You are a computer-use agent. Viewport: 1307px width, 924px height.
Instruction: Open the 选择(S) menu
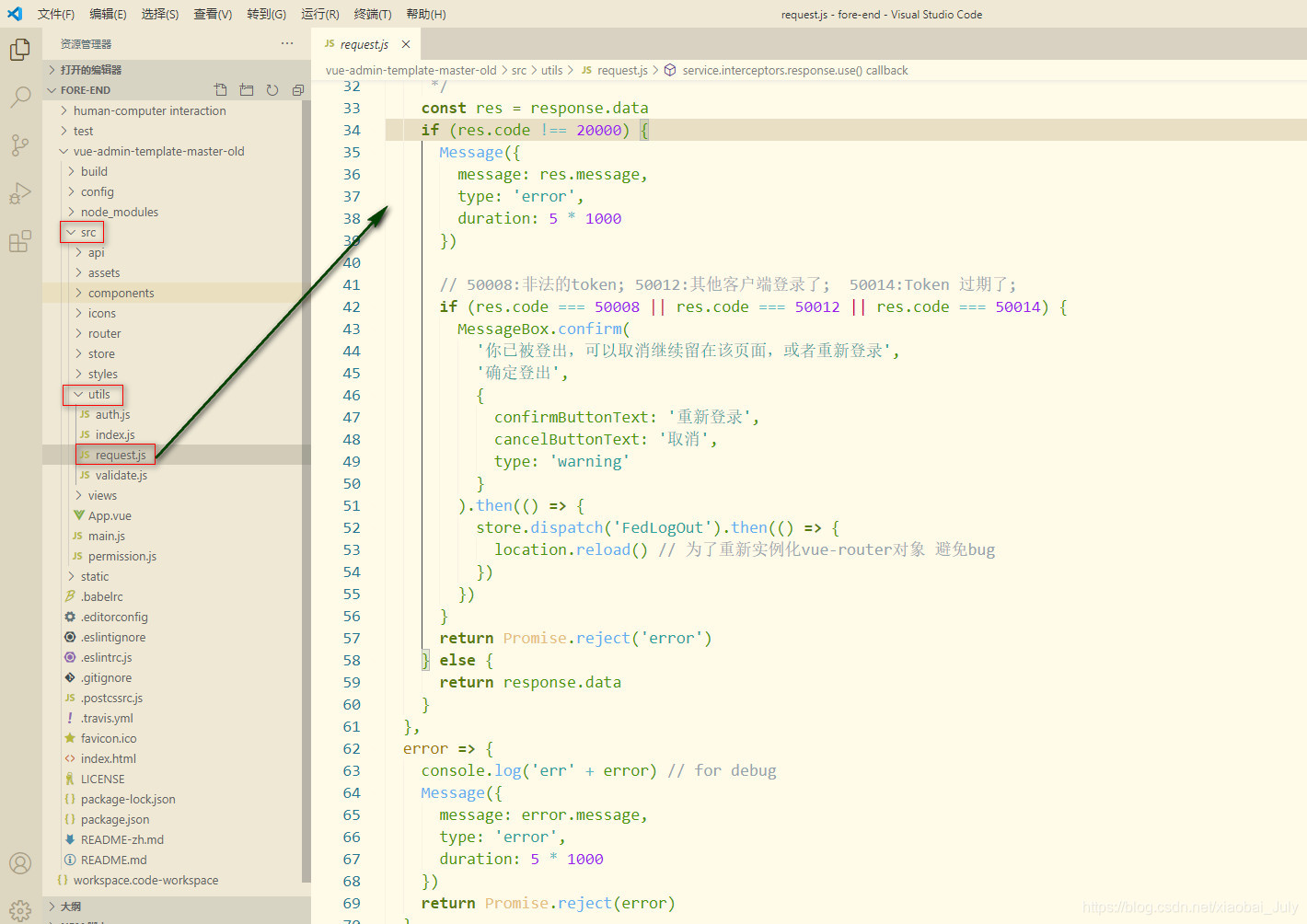(160, 14)
